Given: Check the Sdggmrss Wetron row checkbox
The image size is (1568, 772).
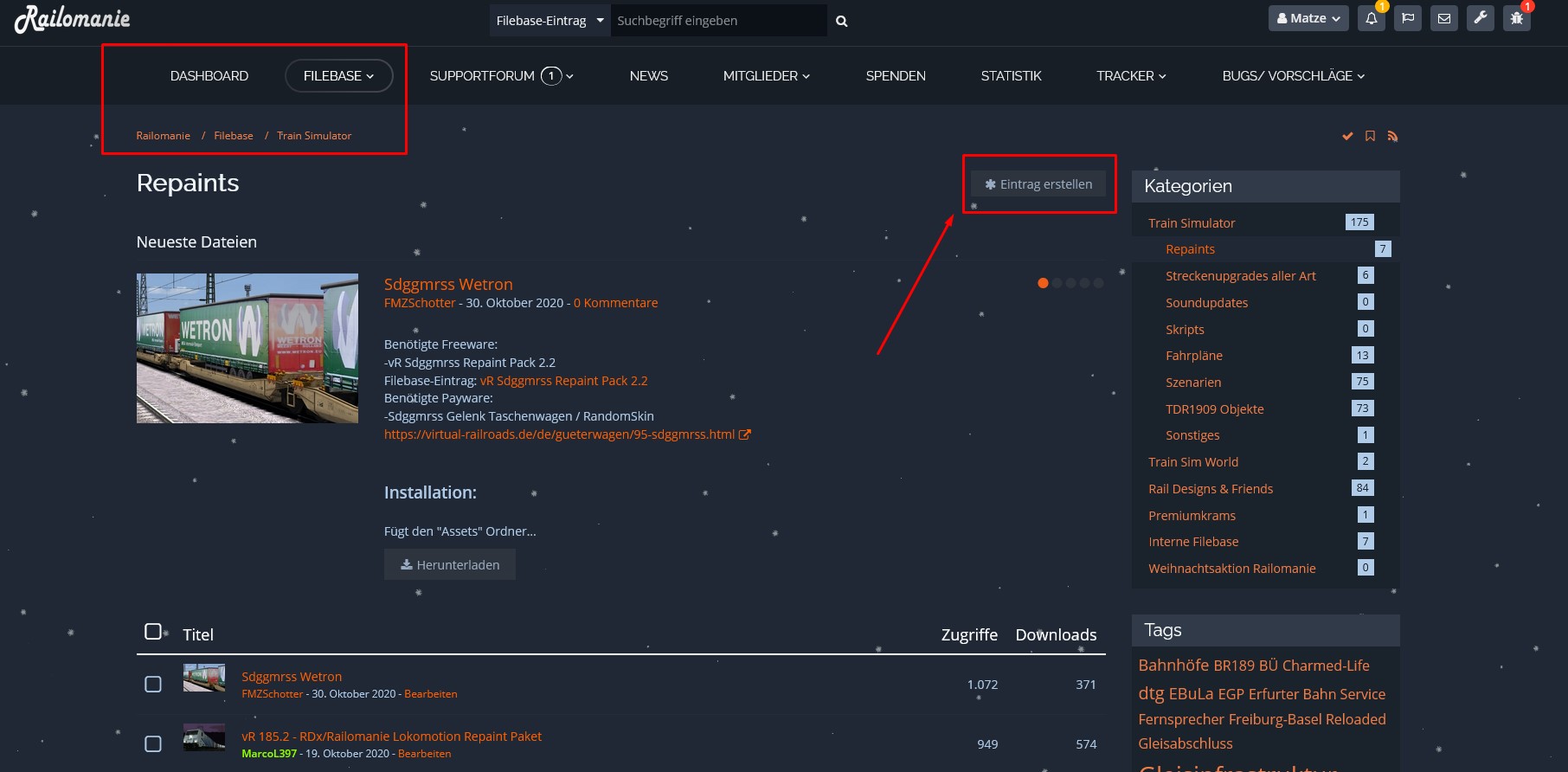Looking at the screenshot, I should click(x=153, y=685).
